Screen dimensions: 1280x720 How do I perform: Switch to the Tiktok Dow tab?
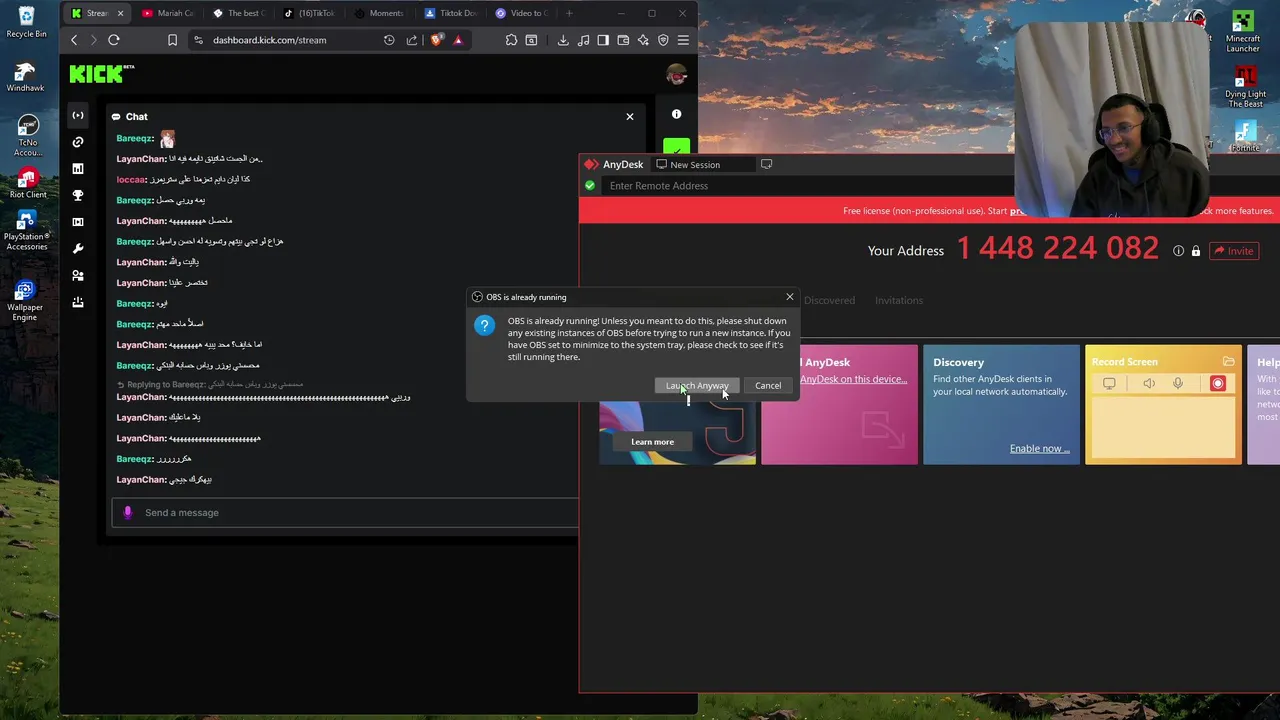[x=451, y=13]
